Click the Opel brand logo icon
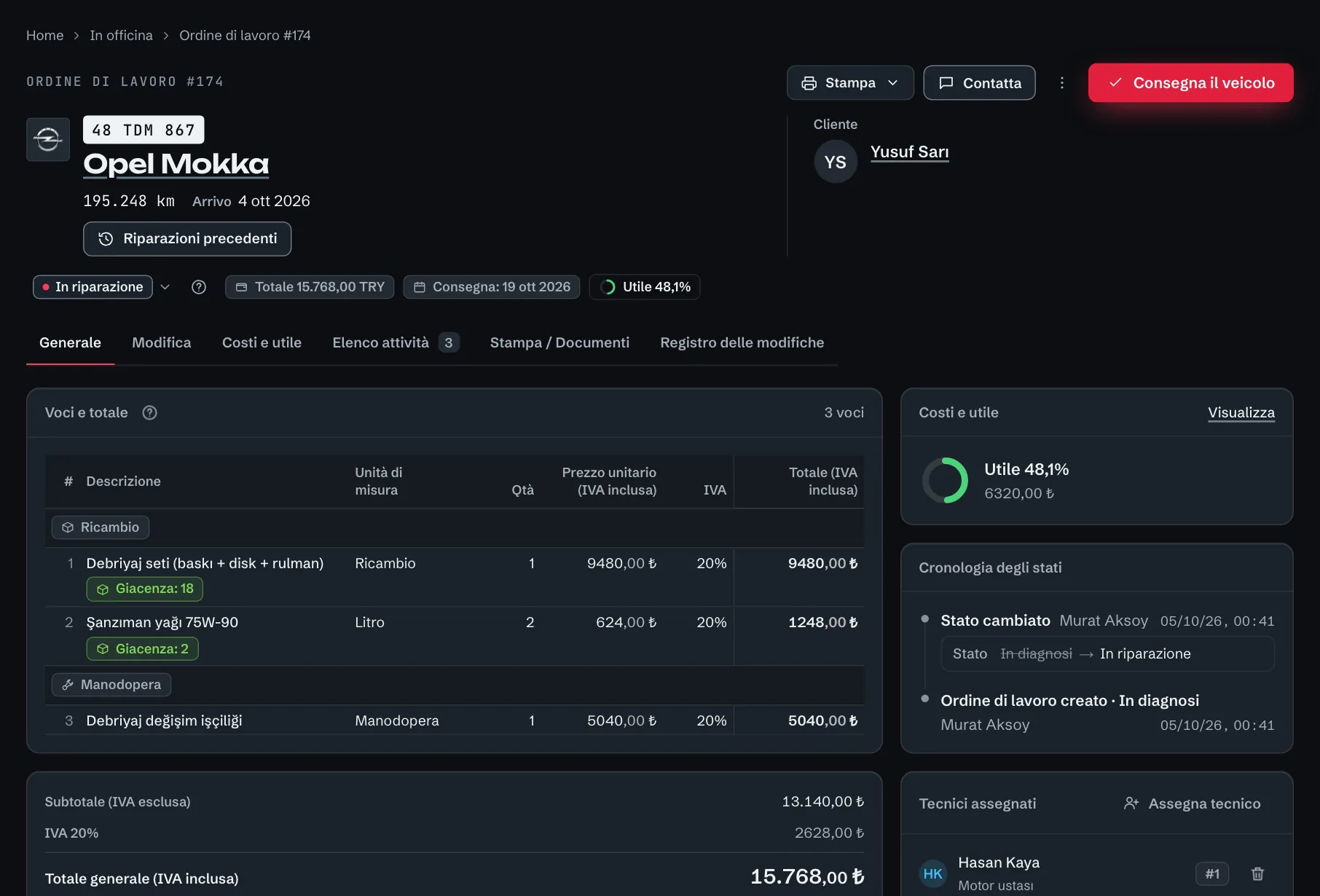 click(x=48, y=139)
